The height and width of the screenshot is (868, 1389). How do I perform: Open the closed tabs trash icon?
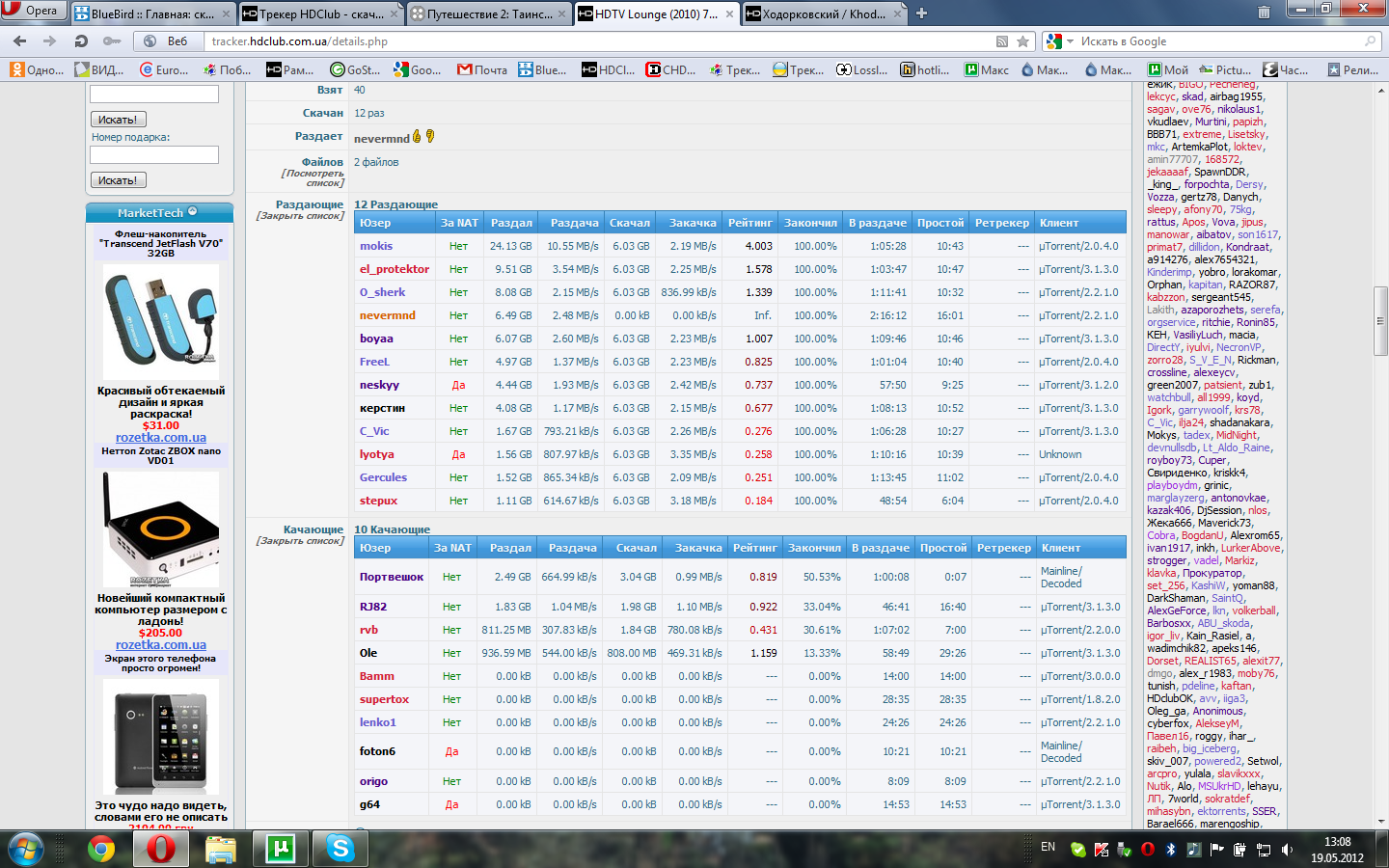point(1264,13)
